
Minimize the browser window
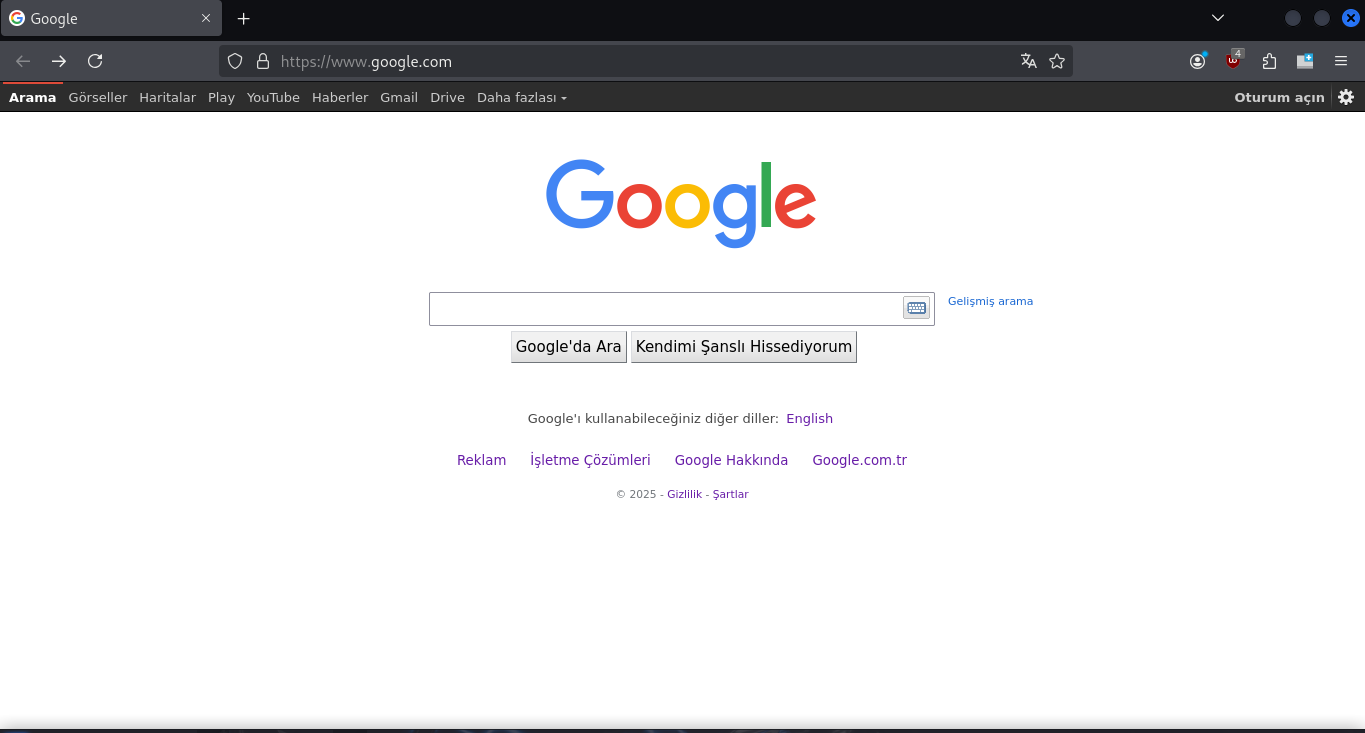(1293, 18)
